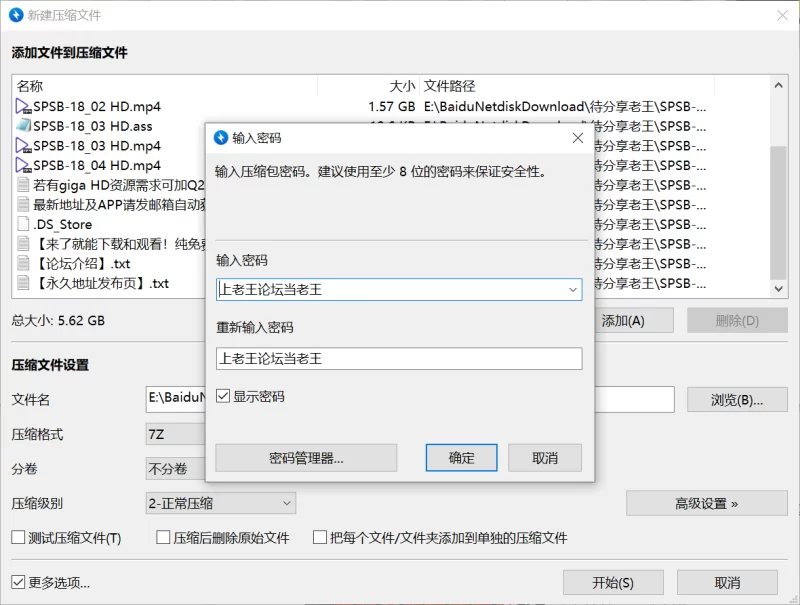The height and width of the screenshot is (605, 800).
Task: Enable 测试压缩文件(T) option
Action: pos(18,537)
